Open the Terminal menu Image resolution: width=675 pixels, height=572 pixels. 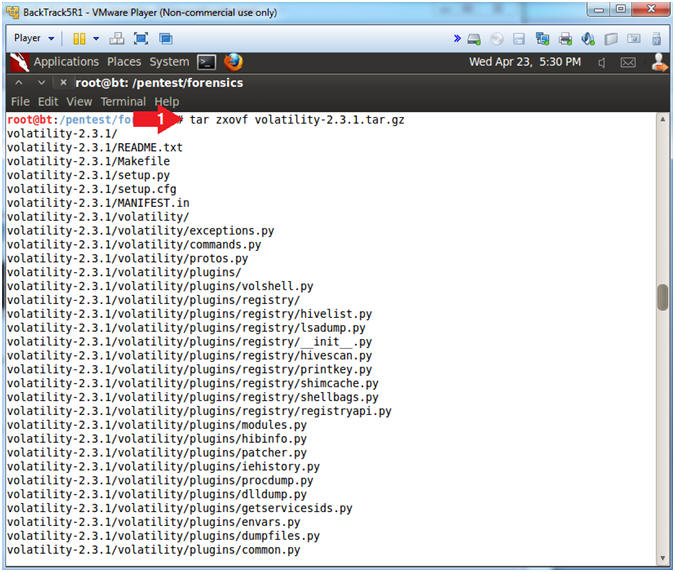click(x=123, y=102)
